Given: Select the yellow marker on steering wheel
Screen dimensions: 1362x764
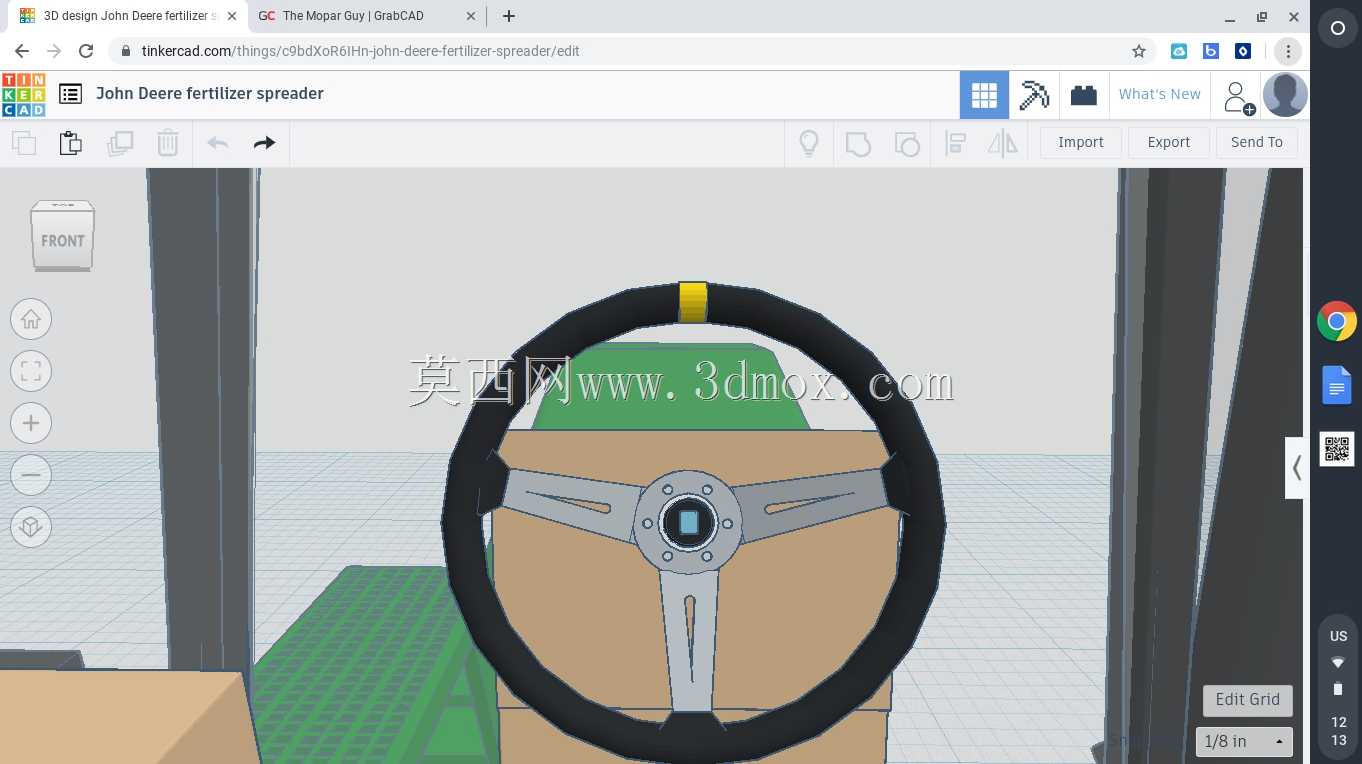Looking at the screenshot, I should 693,302.
